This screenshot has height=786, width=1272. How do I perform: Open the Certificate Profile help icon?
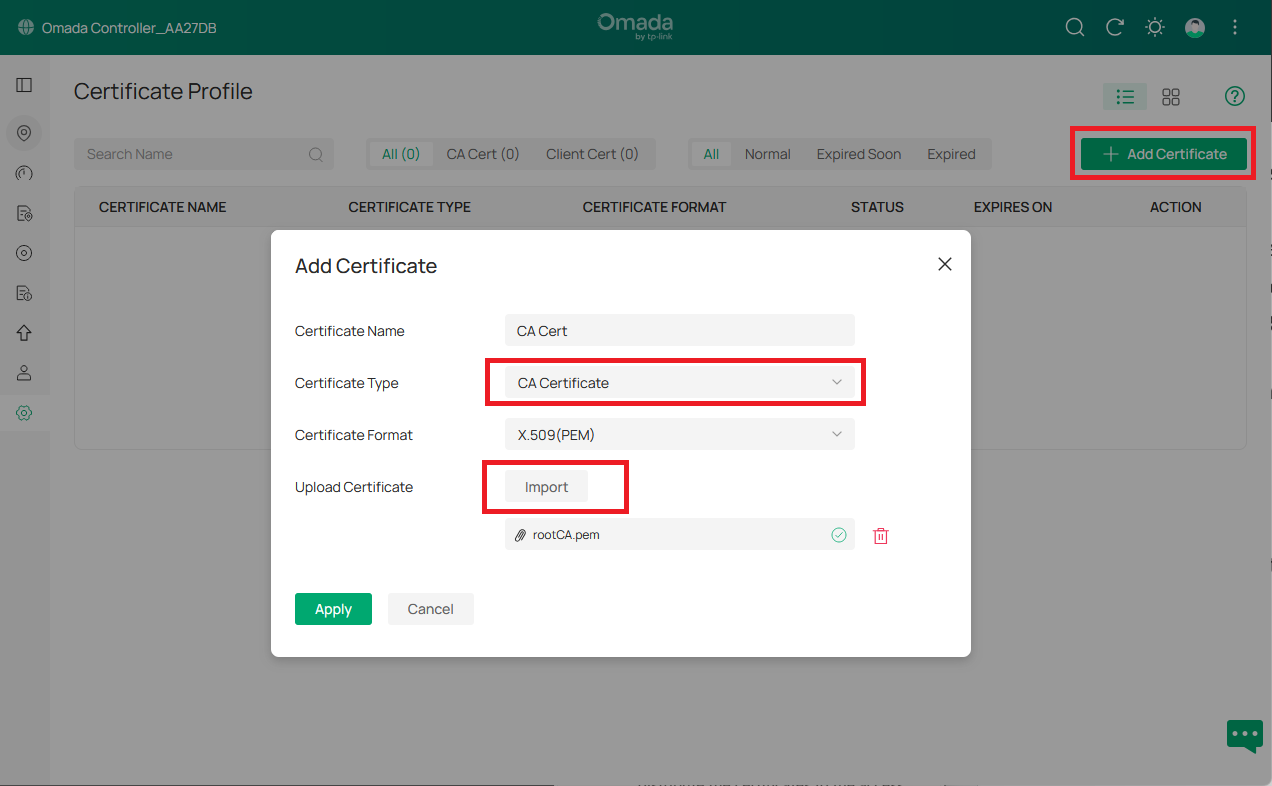tap(1234, 96)
